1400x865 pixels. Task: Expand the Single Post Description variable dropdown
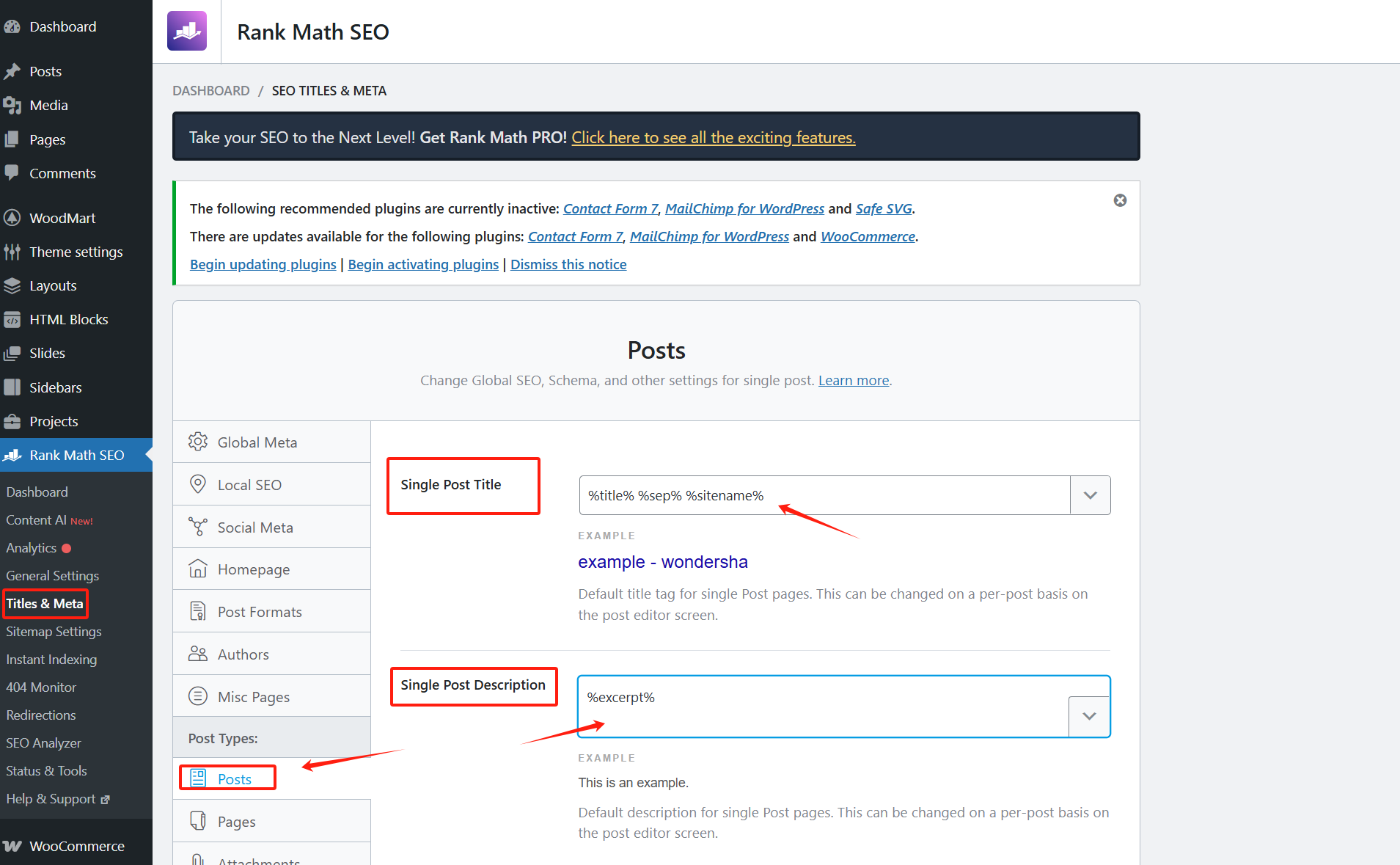coord(1090,716)
